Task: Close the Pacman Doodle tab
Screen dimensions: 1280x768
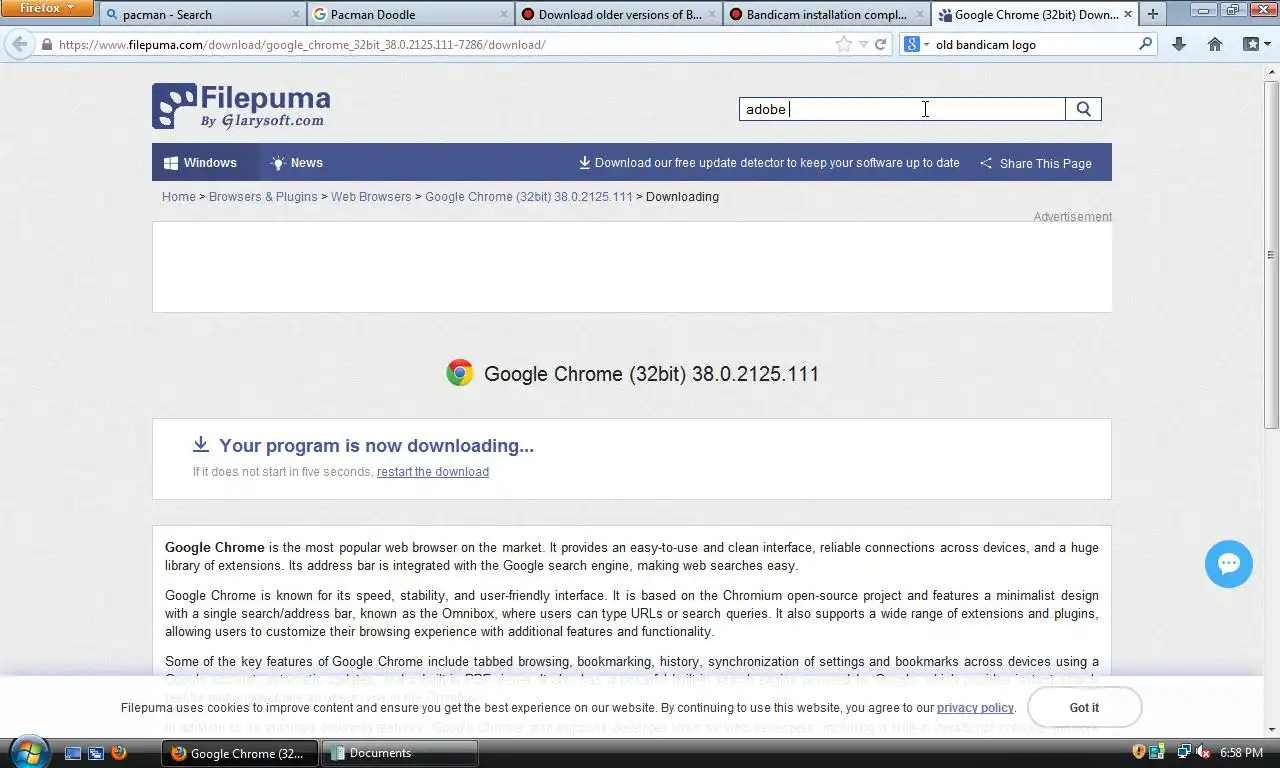Action: [504, 14]
